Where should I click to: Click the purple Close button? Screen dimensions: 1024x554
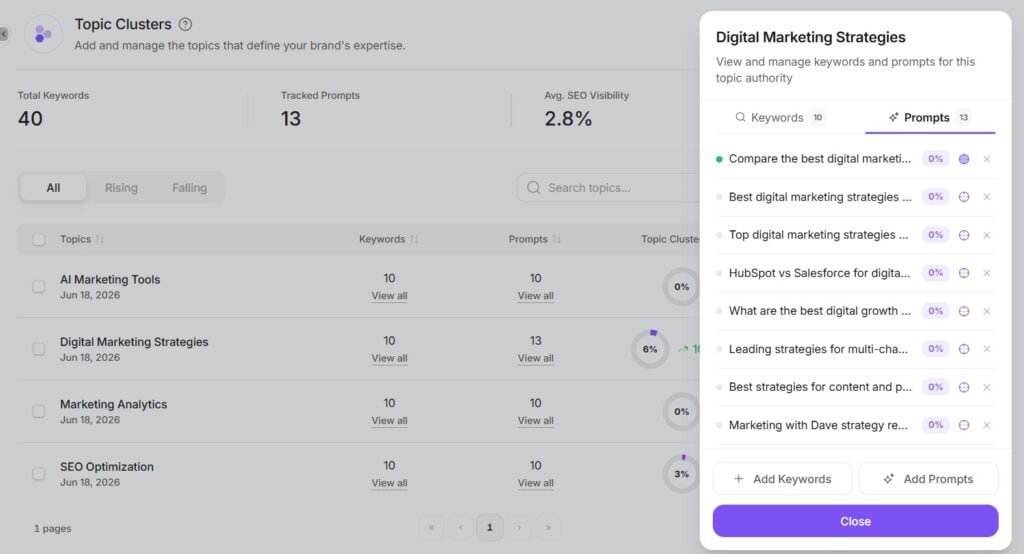[856, 521]
